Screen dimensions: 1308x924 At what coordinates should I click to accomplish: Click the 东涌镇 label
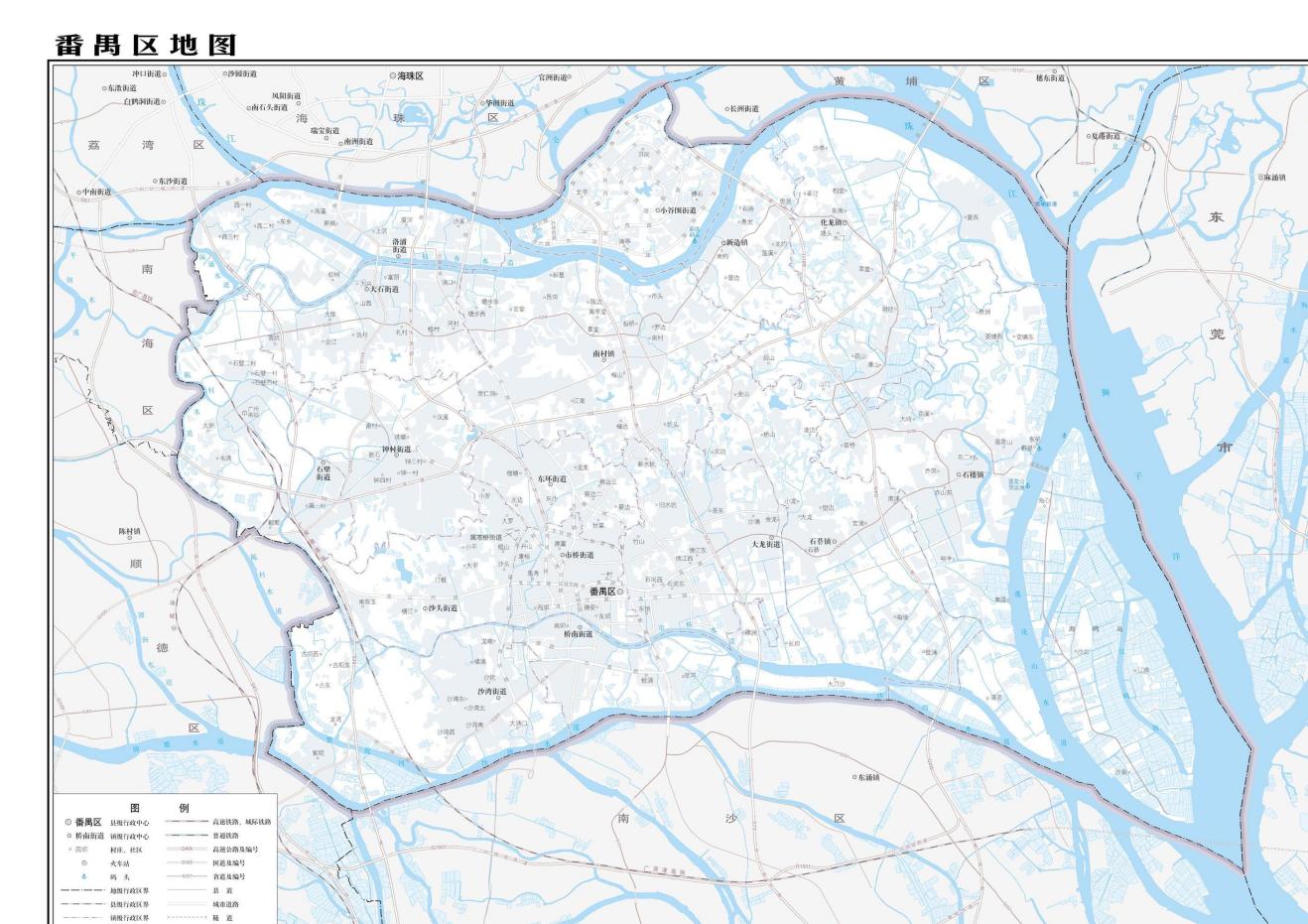[869, 777]
